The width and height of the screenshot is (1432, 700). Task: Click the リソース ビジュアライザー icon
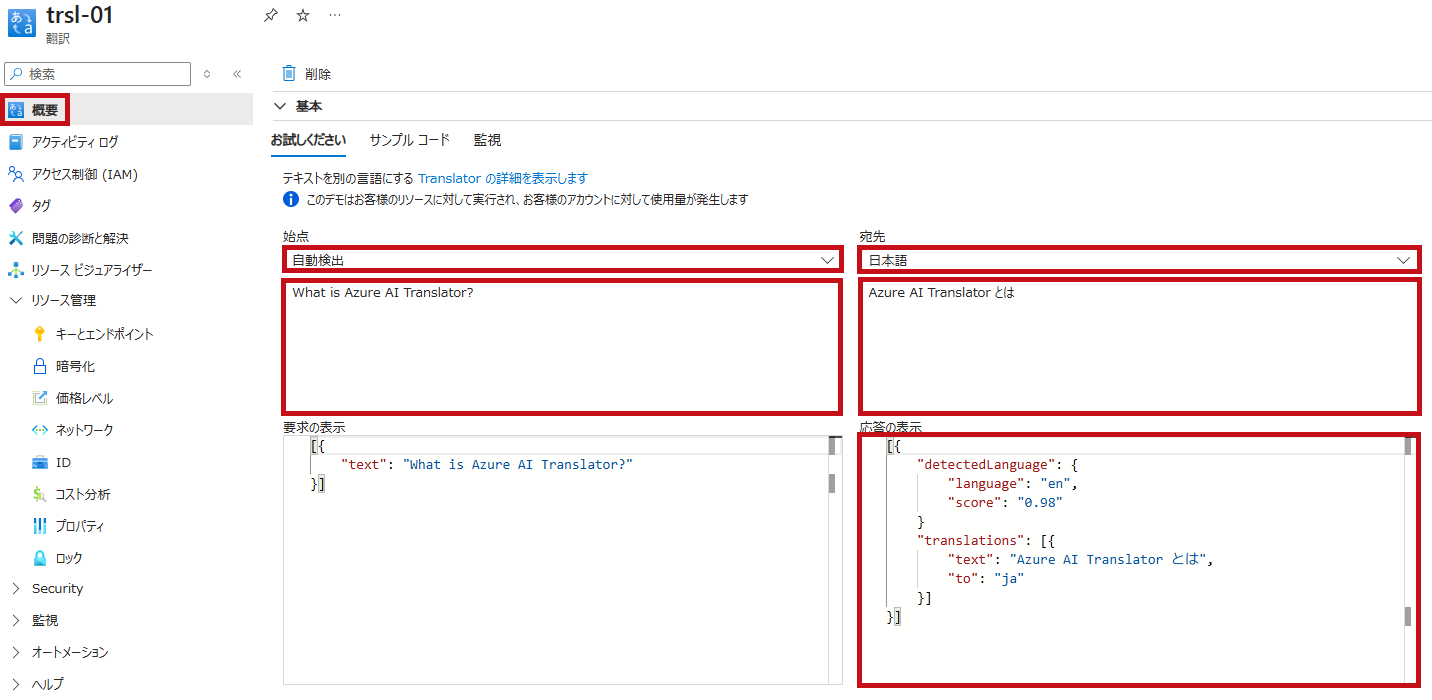click(15, 270)
